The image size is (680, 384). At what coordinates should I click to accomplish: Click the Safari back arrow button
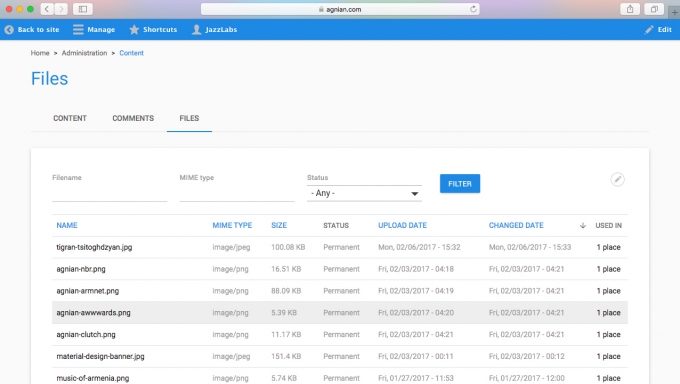pyautogui.click(x=47, y=9)
